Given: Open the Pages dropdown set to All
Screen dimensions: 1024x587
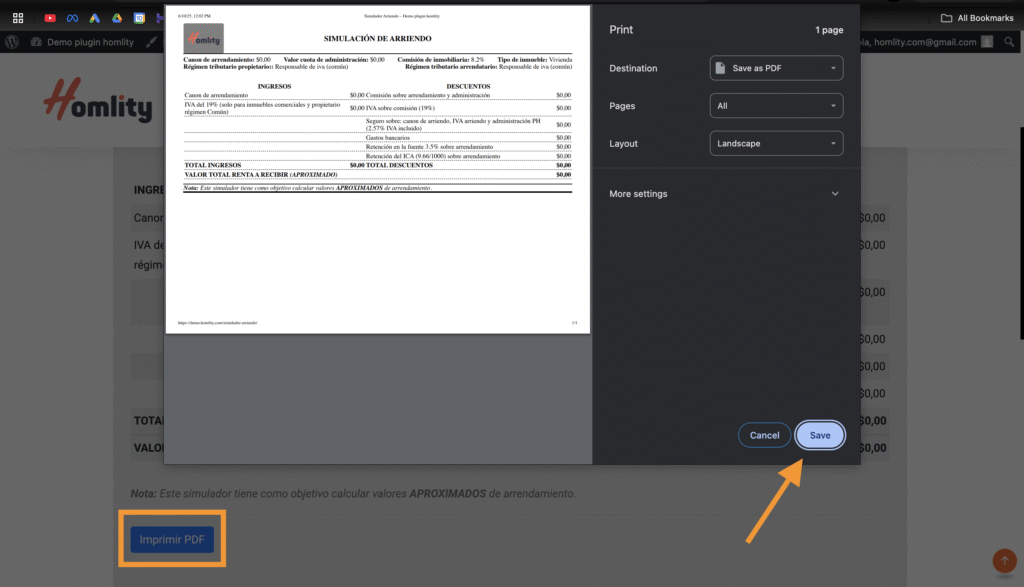Looking at the screenshot, I should (x=776, y=106).
